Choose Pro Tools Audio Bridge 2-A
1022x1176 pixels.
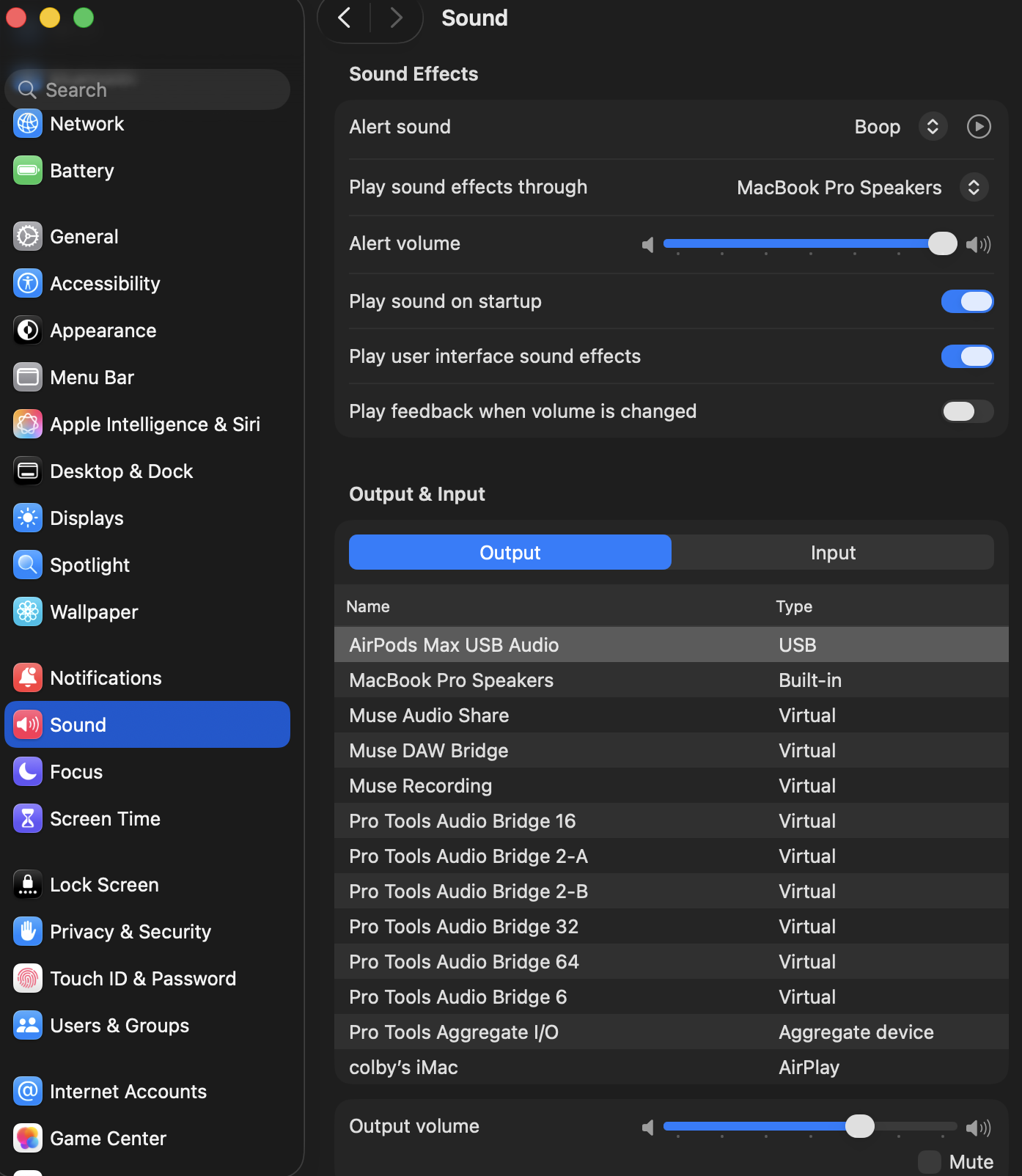pyautogui.click(x=672, y=856)
